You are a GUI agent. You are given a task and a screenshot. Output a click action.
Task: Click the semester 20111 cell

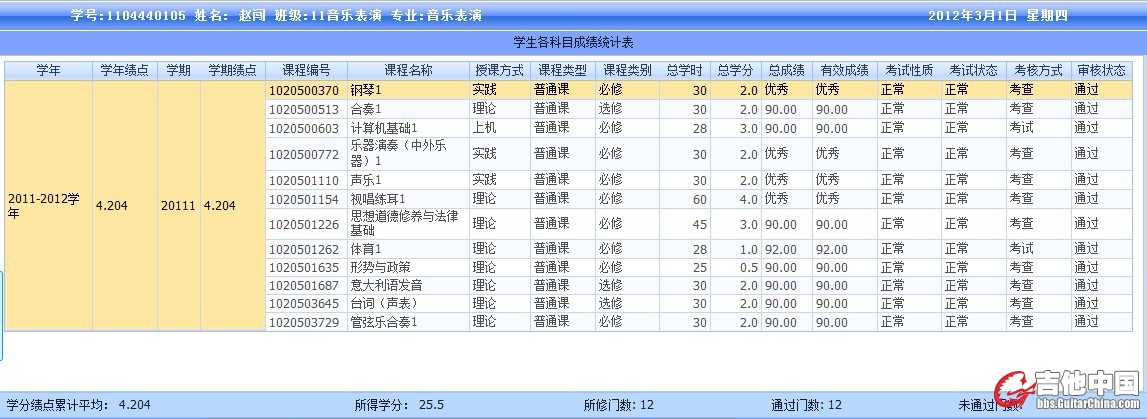[x=178, y=205]
